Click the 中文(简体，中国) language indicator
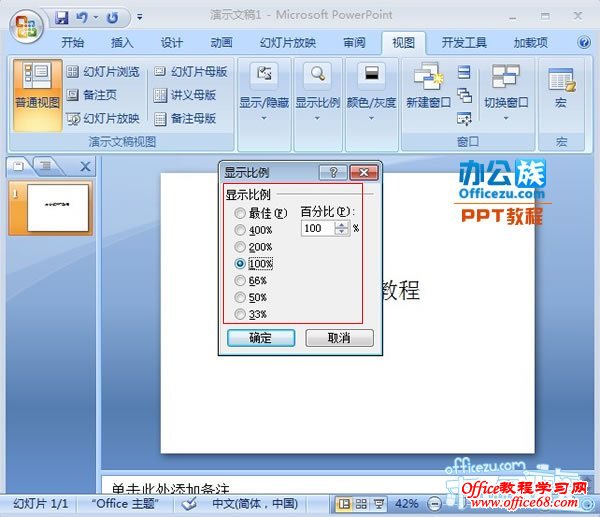This screenshot has width=600, height=517. coord(255,504)
